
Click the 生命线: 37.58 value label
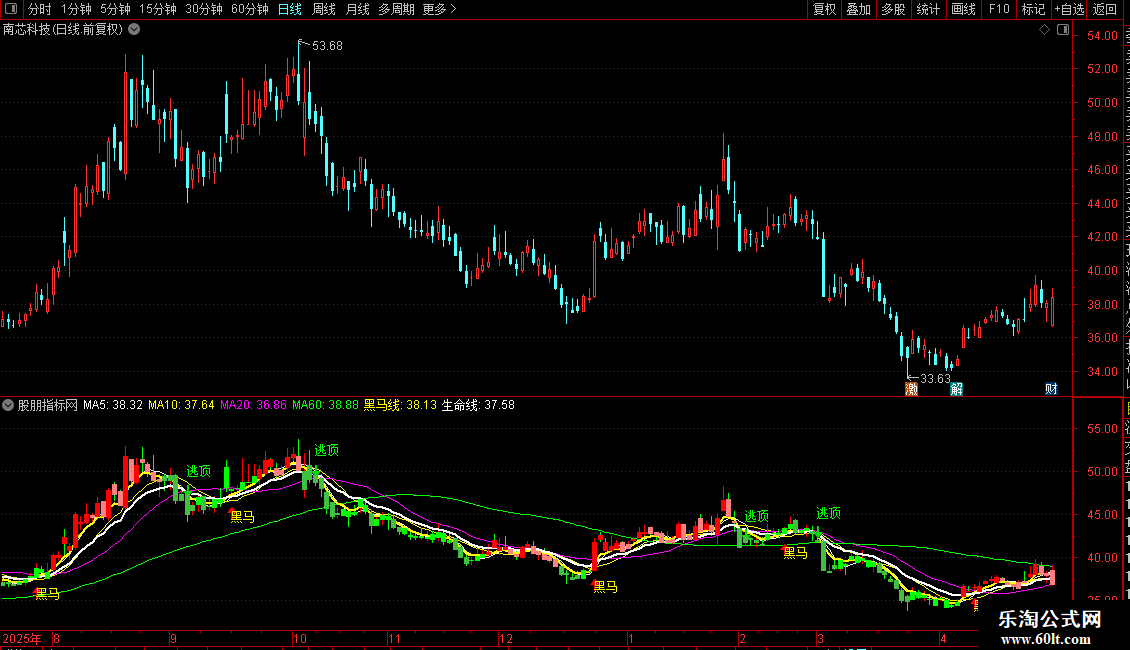coord(479,405)
